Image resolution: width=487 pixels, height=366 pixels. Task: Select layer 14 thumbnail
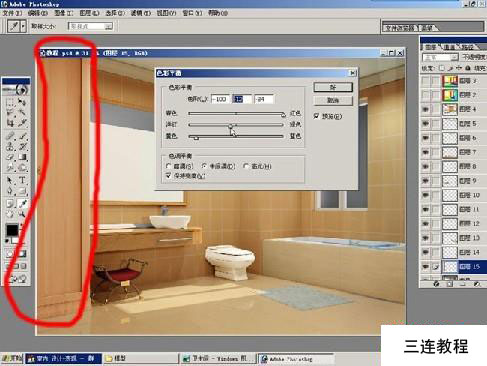(x=450, y=252)
